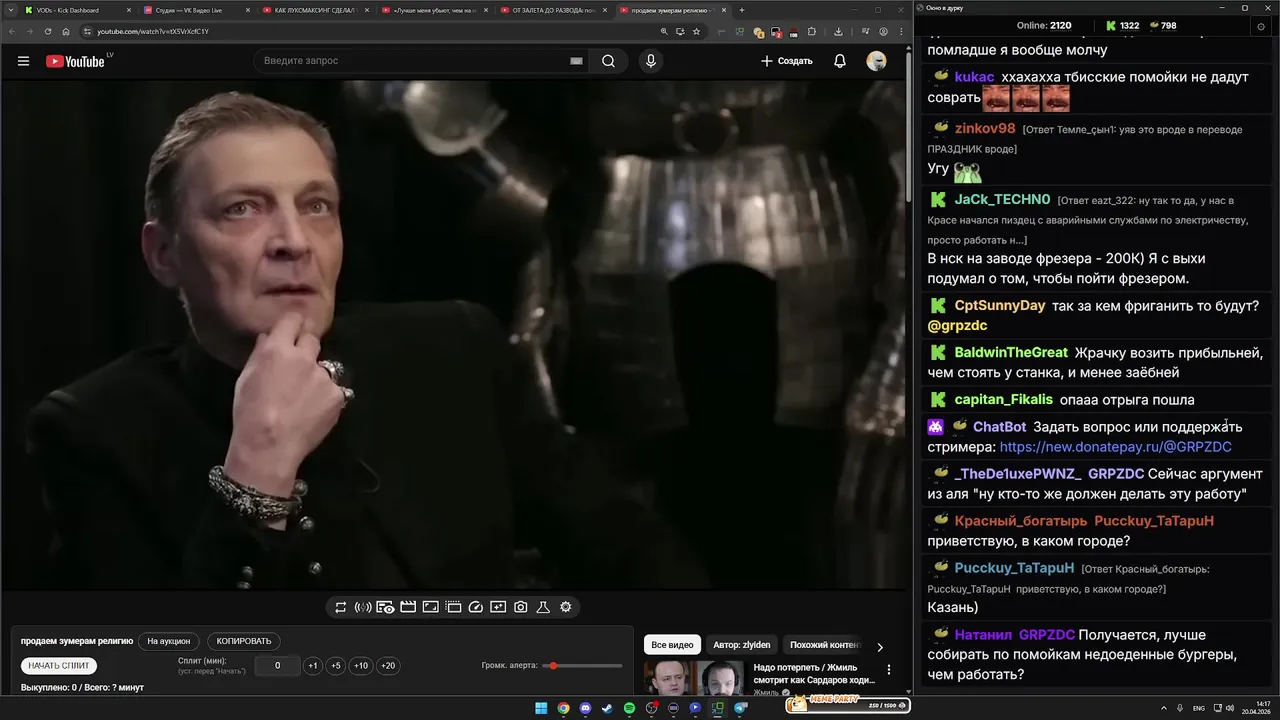Click the capitan_Fikalis username in chat

point(1004,400)
